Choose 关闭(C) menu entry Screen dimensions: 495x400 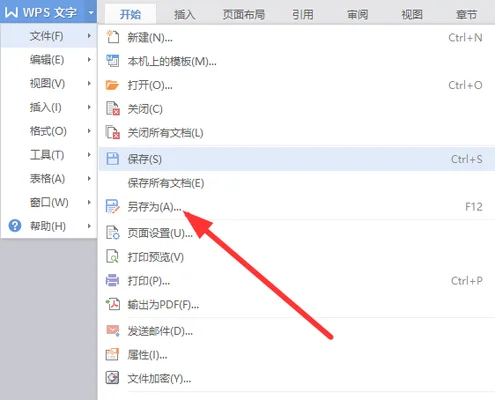[297, 109]
